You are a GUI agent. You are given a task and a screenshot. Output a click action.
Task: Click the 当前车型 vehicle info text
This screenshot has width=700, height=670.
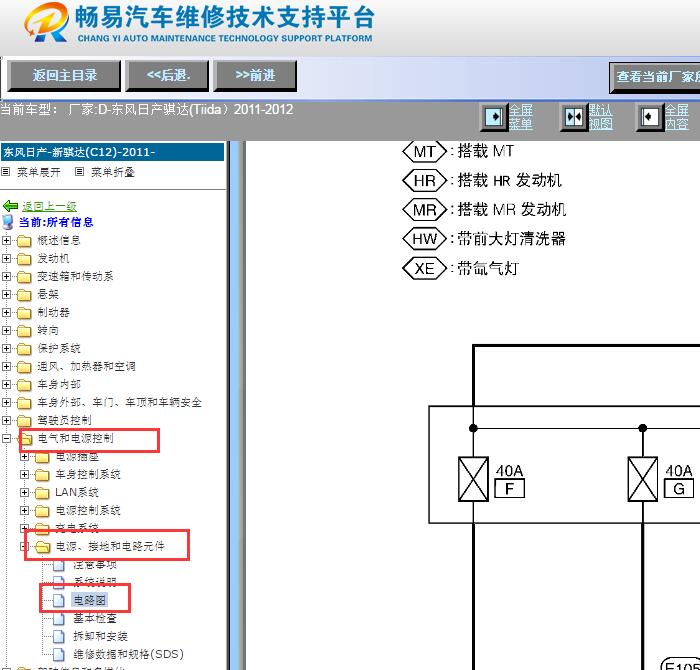(x=146, y=109)
